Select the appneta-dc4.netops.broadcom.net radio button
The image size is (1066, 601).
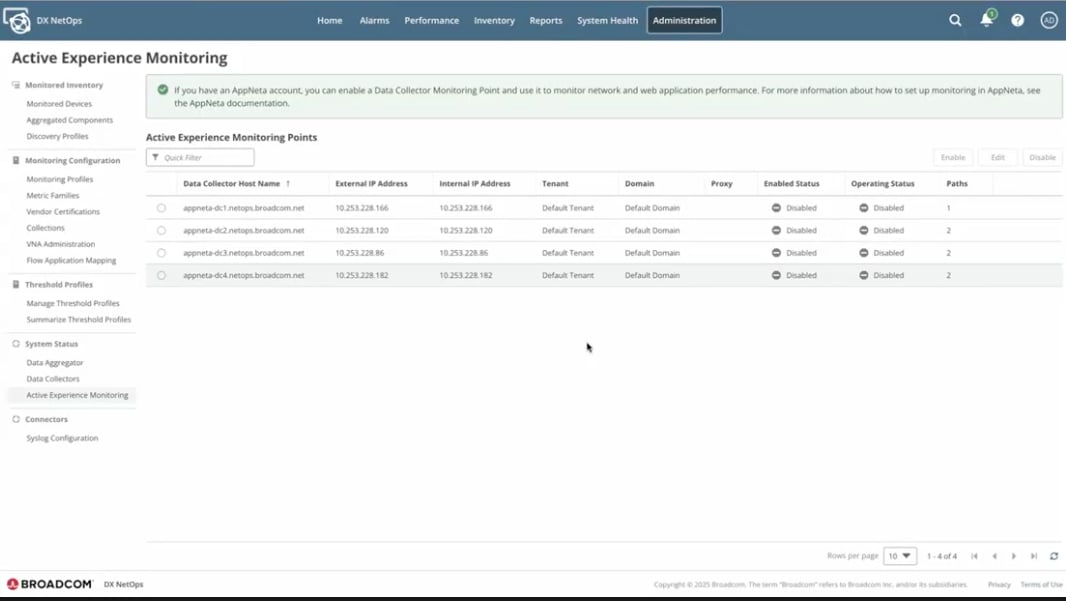(x=161, y=275)
